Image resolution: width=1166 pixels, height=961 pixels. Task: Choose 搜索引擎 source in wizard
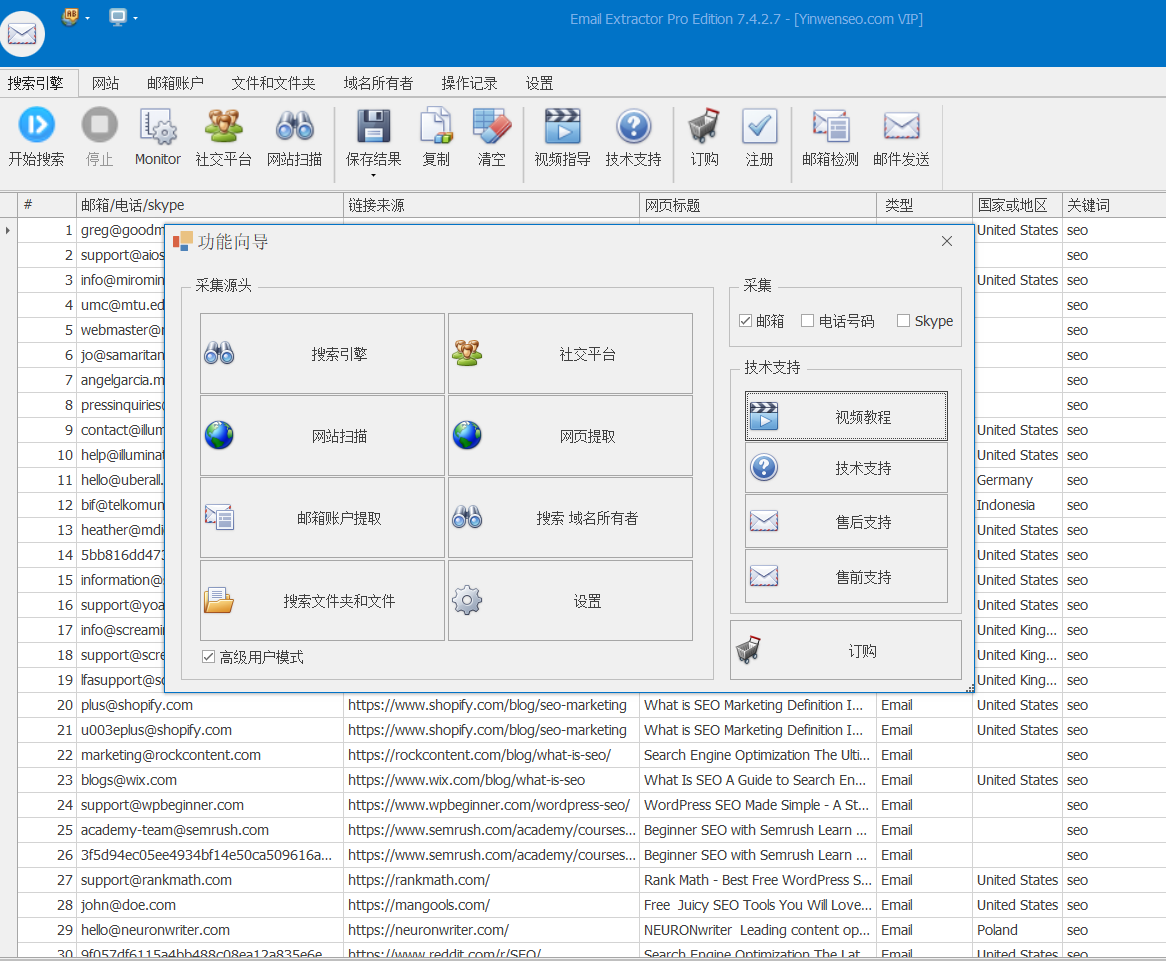coord(322,354)
